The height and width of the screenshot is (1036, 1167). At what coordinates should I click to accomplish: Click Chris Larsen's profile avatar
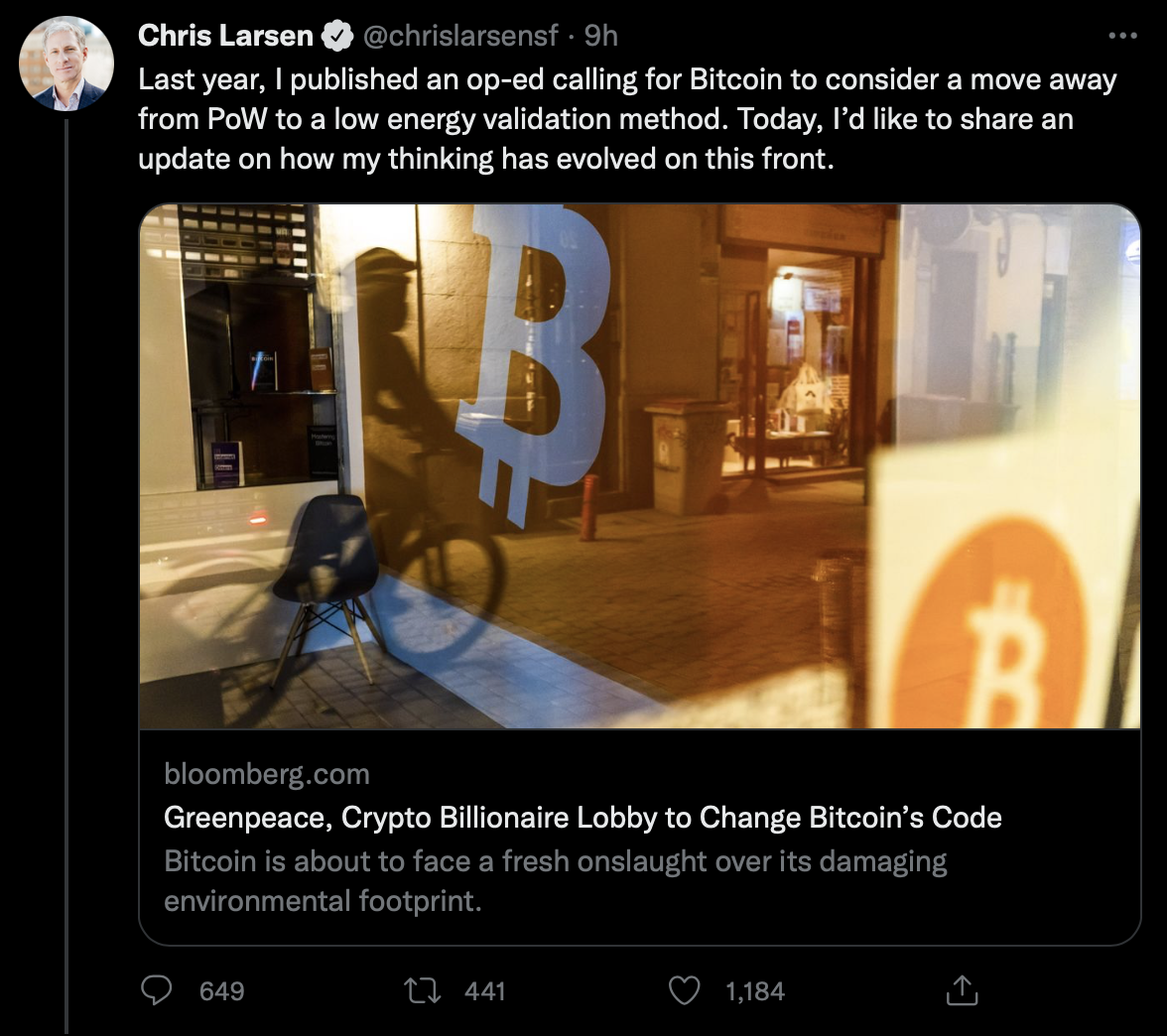66,64
